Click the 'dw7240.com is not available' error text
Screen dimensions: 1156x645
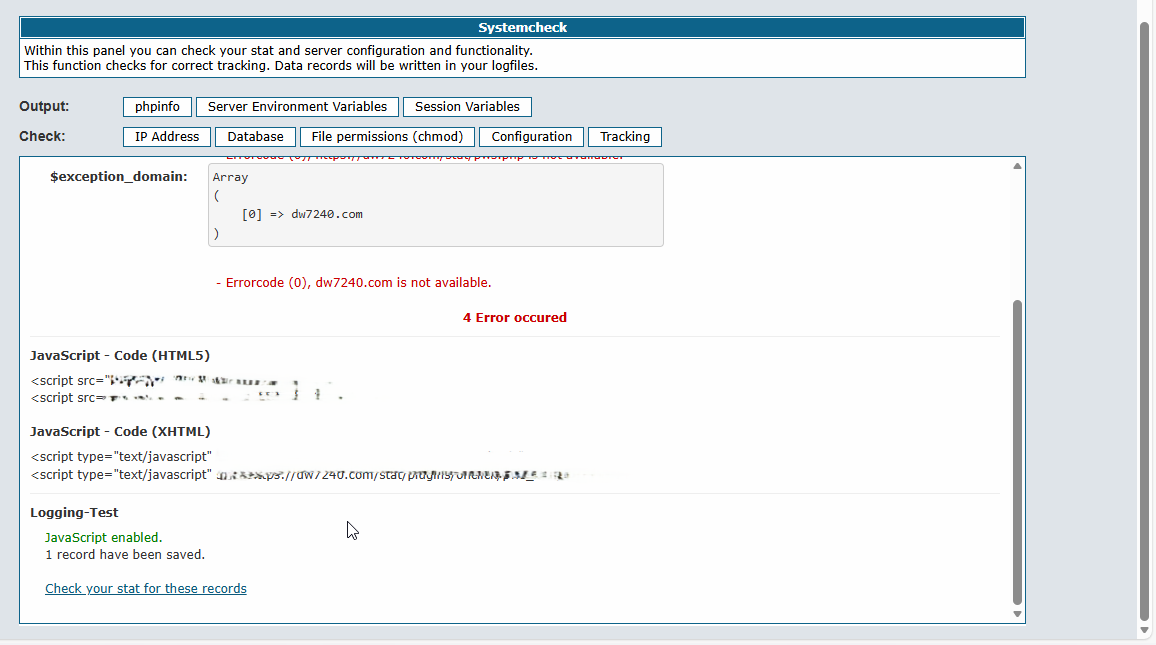[x=357, y=283]
